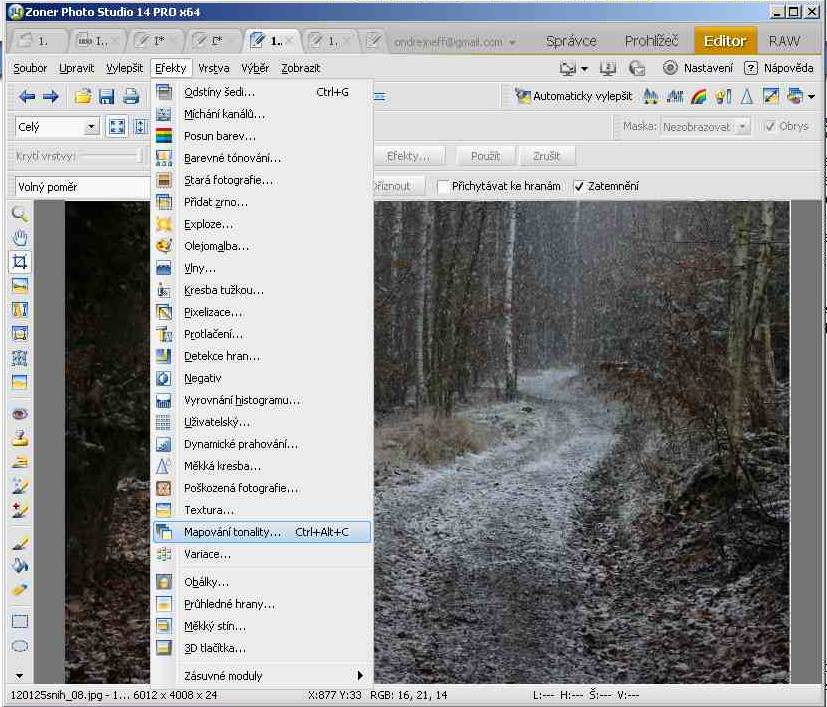Viewport: 827px width, 707px height.
Task: Select the Zoom magnifier tool
Action: (19, 214)
